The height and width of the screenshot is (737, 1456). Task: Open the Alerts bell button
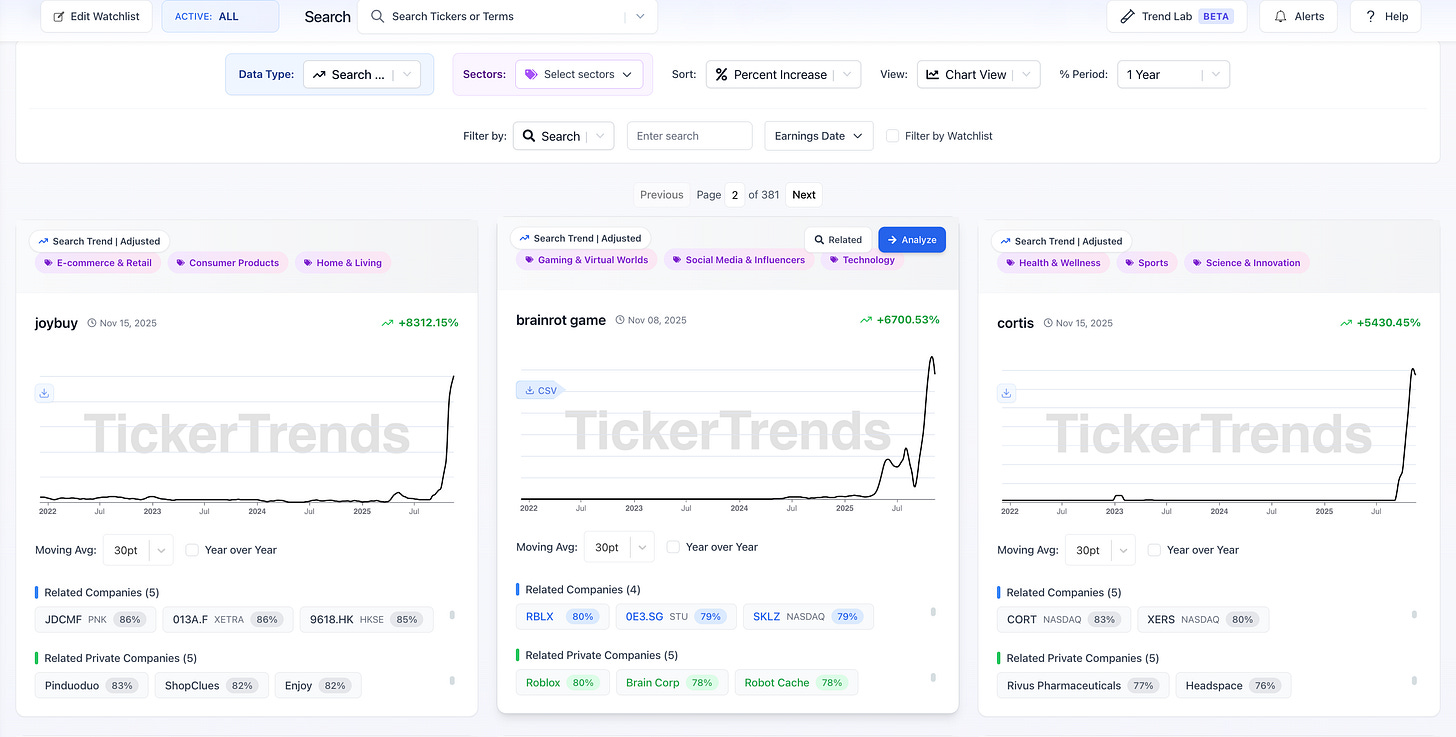[x=1300, y=16]
